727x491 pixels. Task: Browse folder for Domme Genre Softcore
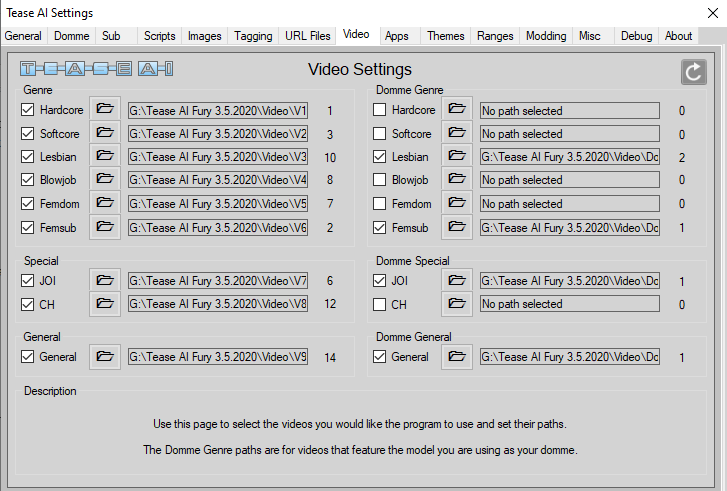point(457,133)
